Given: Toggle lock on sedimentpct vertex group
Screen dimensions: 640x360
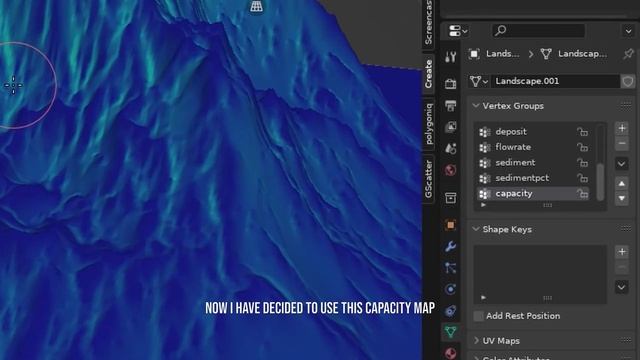Looking at the screenshot, I should coord(582,178).
